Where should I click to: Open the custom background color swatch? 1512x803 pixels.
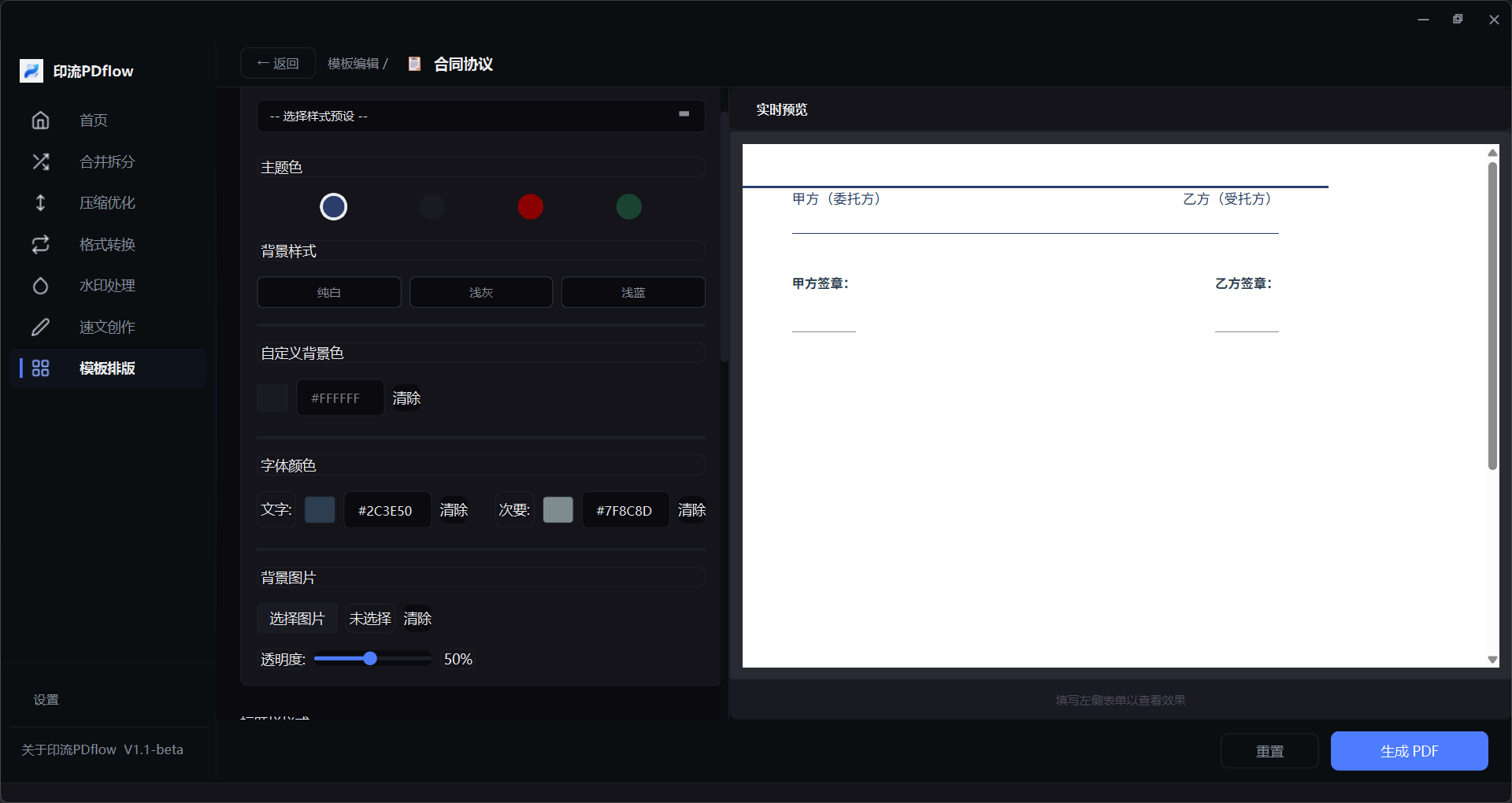click(272, 398)
